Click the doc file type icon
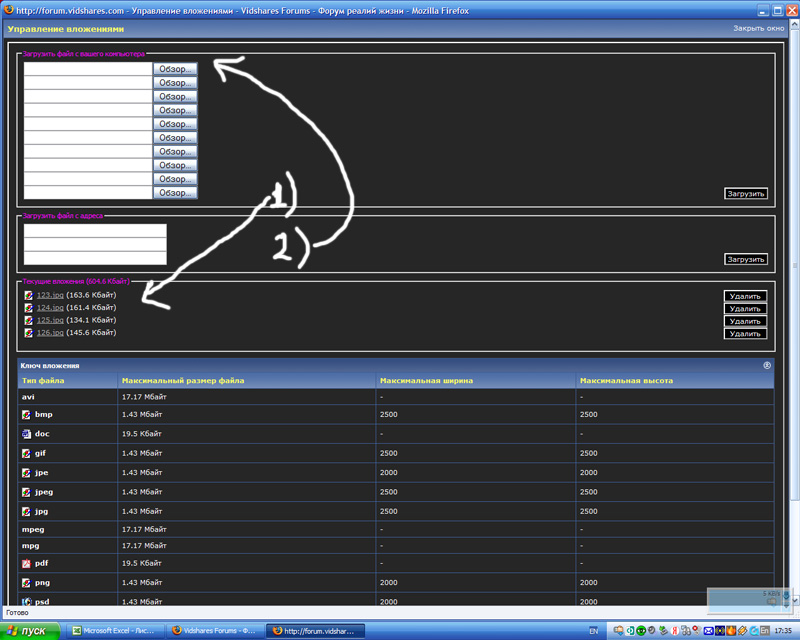The height and width of the screenshot is (640, 800). click(x=27, y=434)
